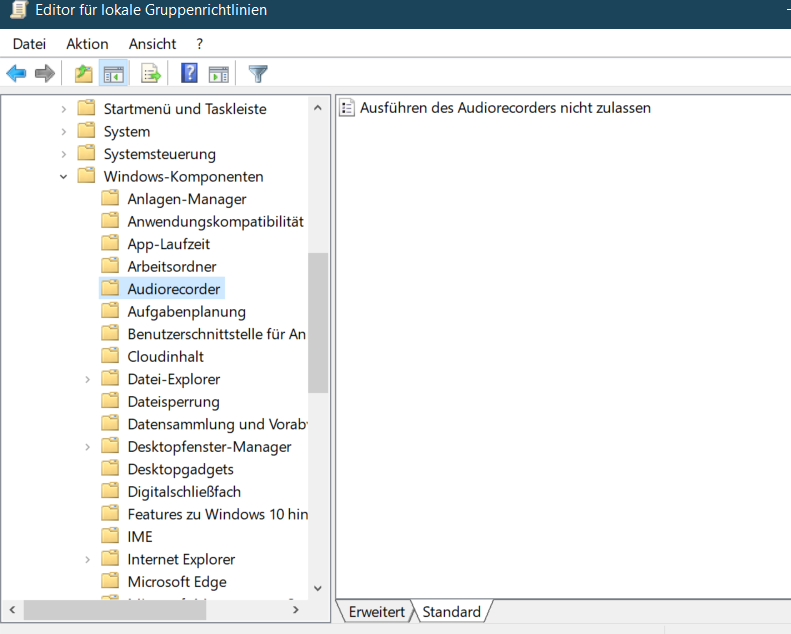
Task: Select the Desktopfenster-Manager folder
Action: (x=209, y=447)
